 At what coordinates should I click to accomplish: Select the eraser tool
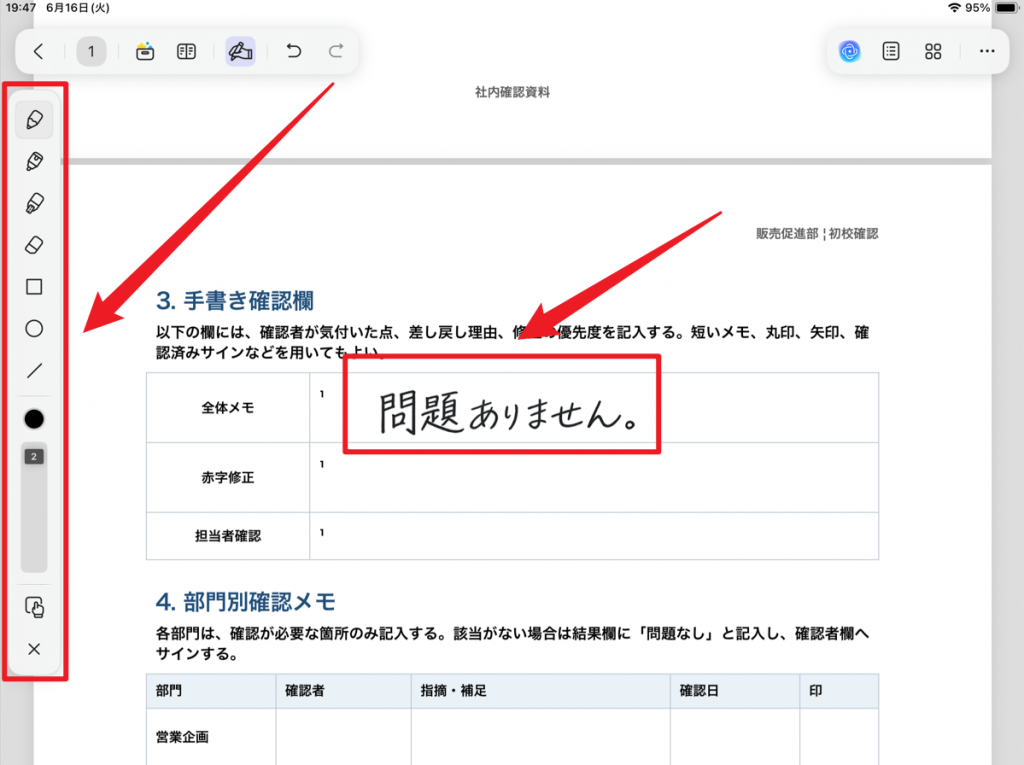(35, 245)
